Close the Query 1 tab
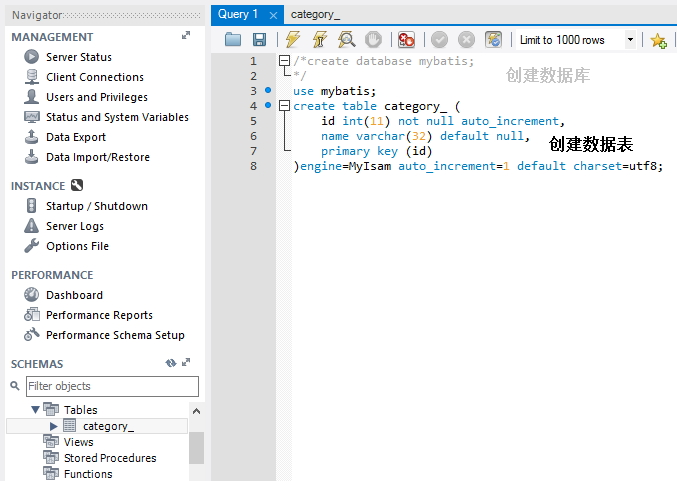677x481 pixels. click(273, 15)
